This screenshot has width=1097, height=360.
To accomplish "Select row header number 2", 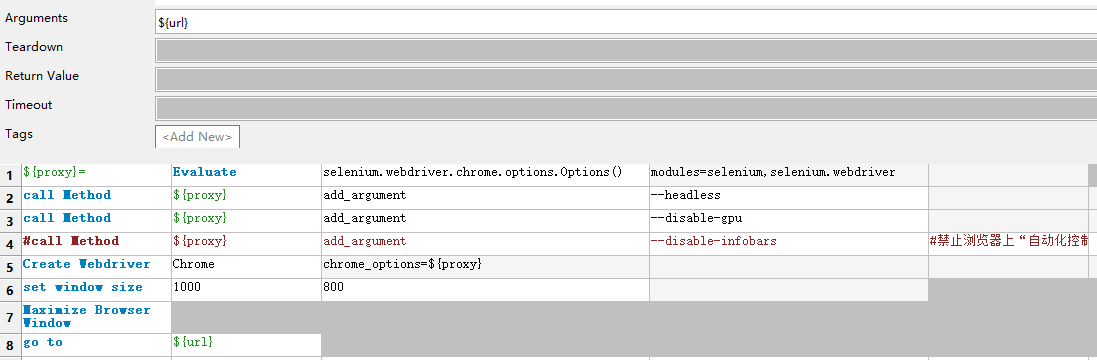I will pos(10,198).
